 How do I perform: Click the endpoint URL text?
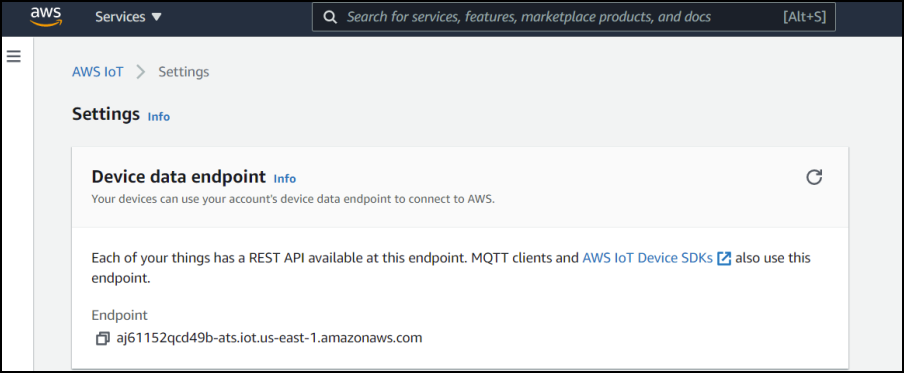pyautogui.click(x=269, y=338)
